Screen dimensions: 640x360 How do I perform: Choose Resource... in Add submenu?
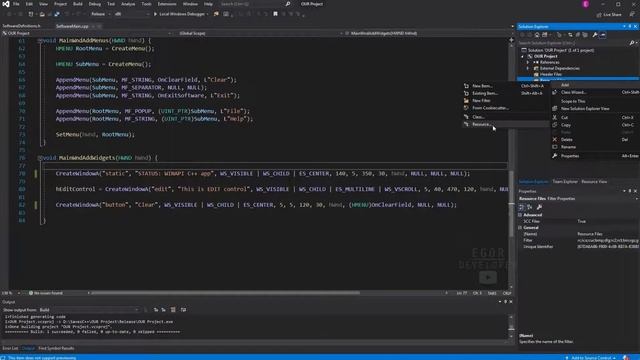click(505, 124)
